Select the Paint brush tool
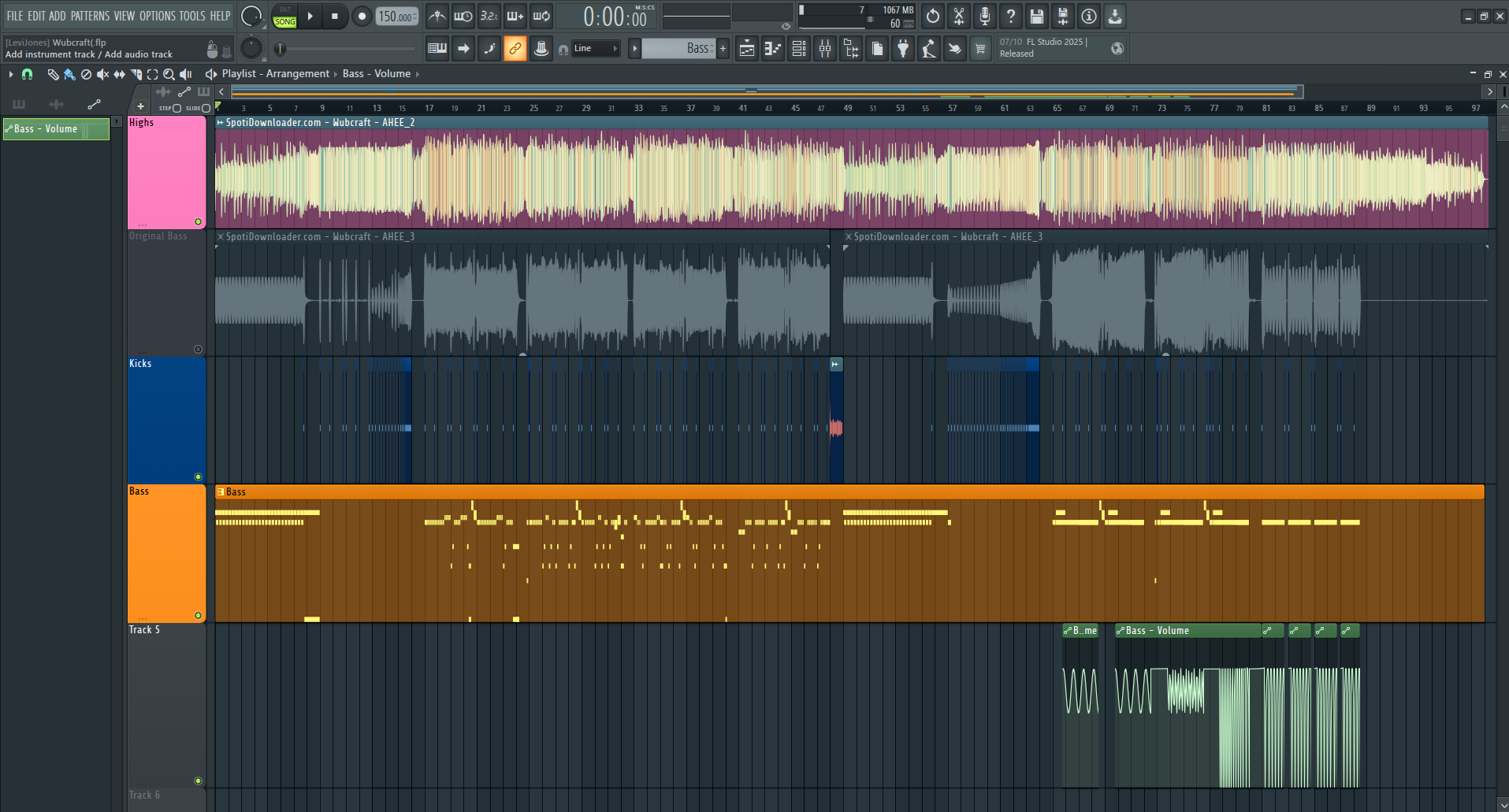Viewport: 1509px width, 812px height. (69, 74)
